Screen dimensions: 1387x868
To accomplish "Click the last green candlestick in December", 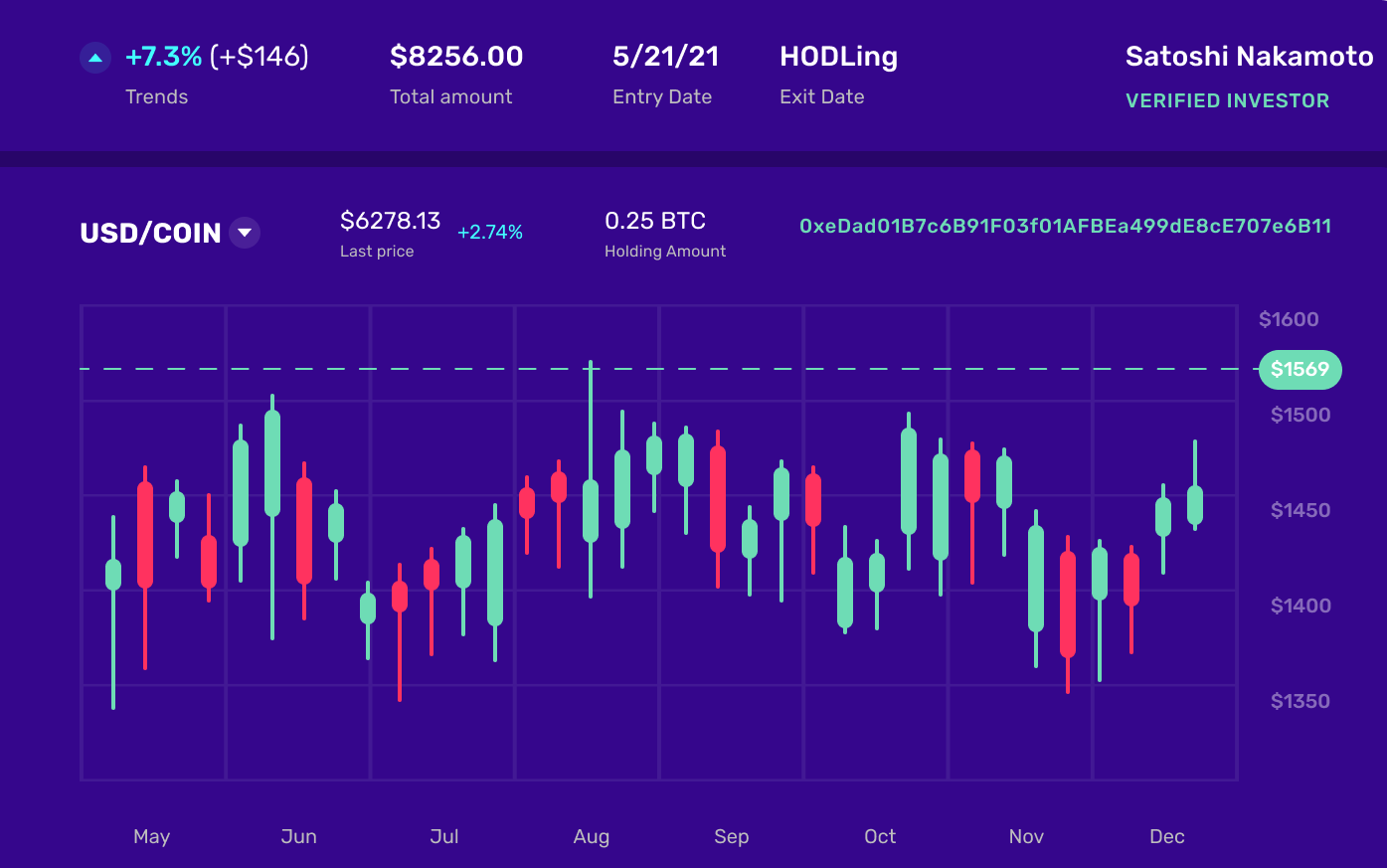I will click(x=1195, y=505).
